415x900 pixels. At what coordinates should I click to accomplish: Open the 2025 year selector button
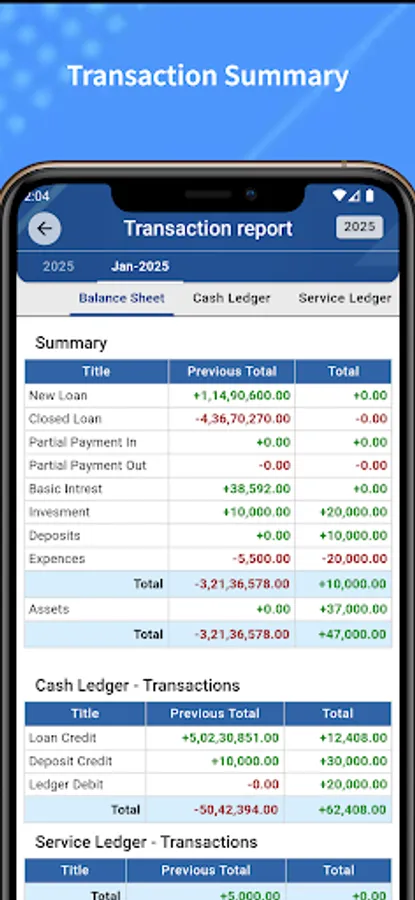click(x=359, y=227)
